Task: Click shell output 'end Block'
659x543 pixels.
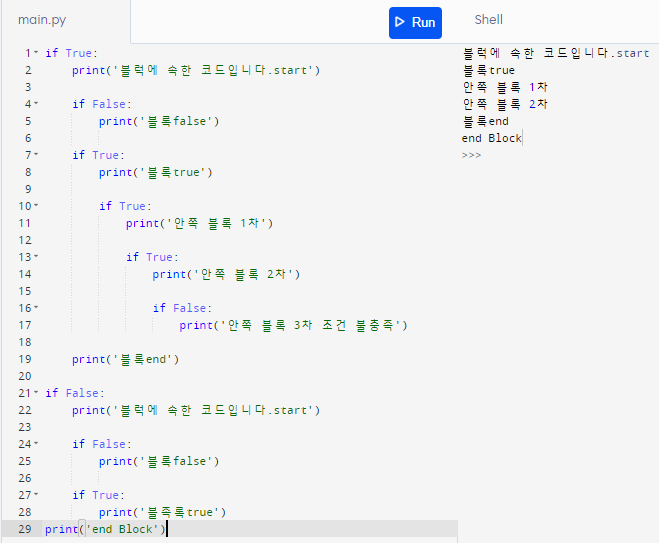Action: [x=491, y=138]
